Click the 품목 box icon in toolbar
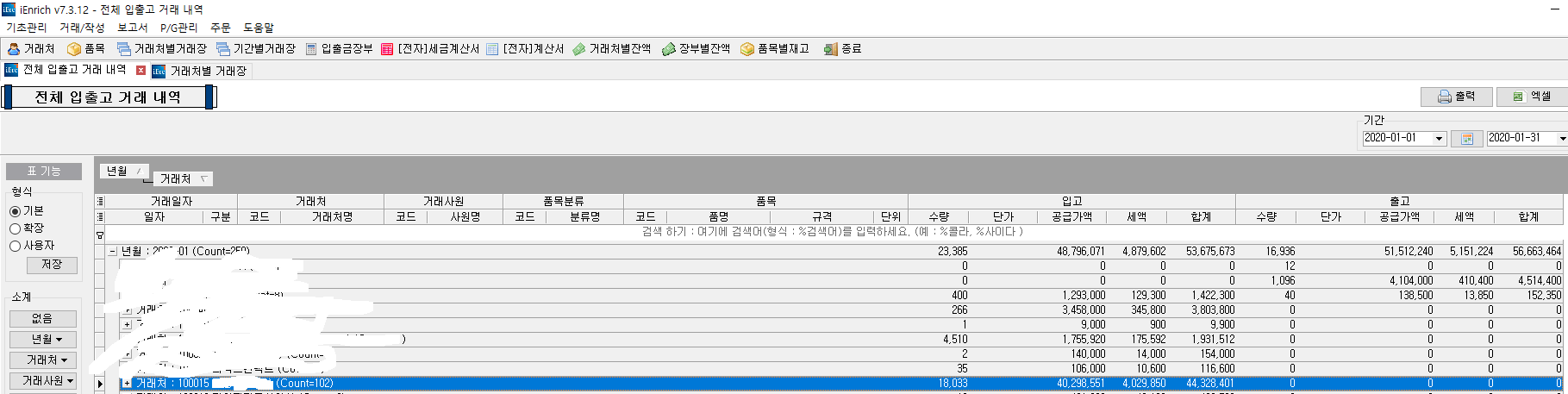Image resolution: width=1568 pixels, height=394 pixels. pos(74,49)
